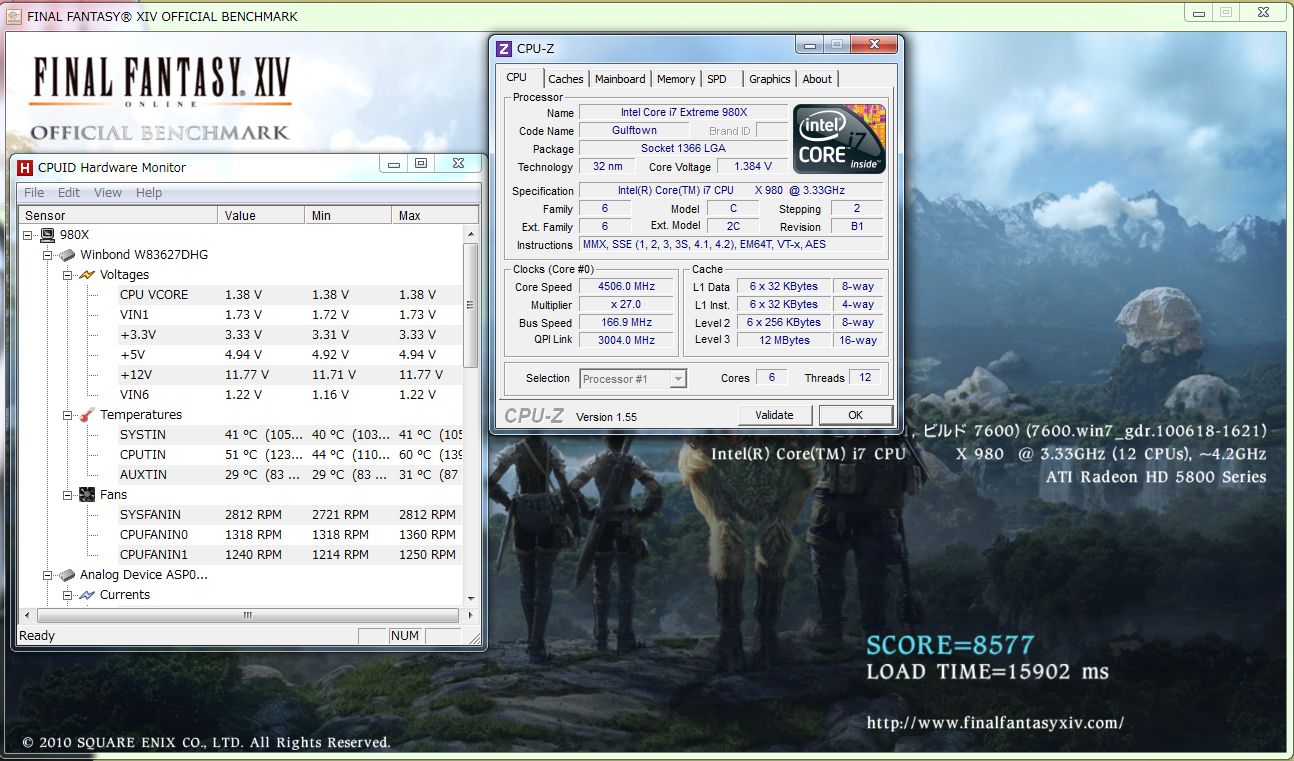
Task: Select the +3.3V voltage row
Action: [x=290, y=335]
